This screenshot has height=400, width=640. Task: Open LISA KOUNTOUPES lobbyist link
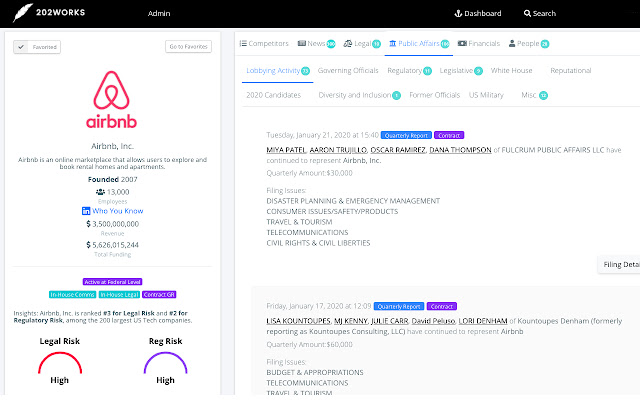click(298, 321)
